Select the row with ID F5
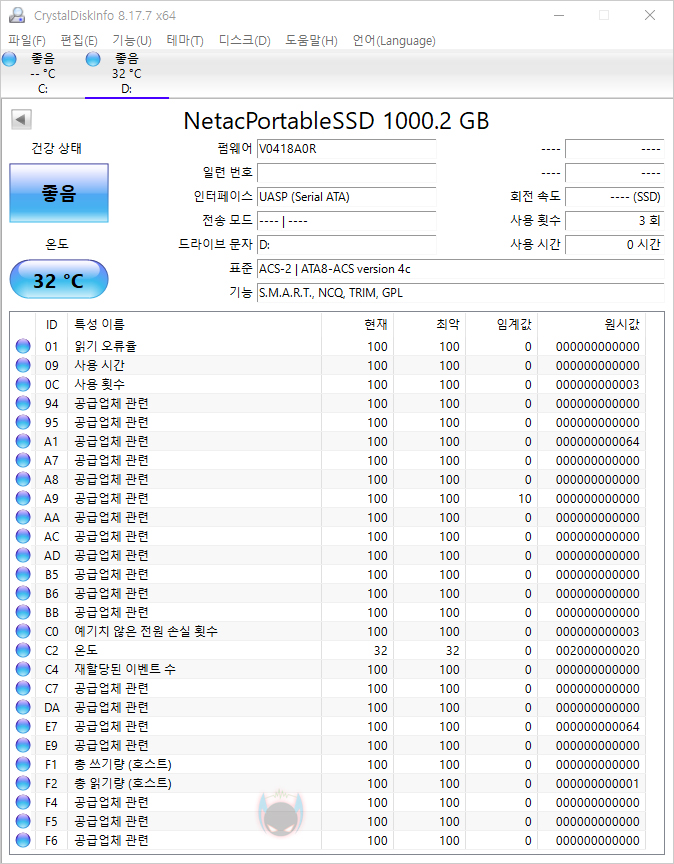Viewport: 674px width, 864px height. tap(328, 822)
